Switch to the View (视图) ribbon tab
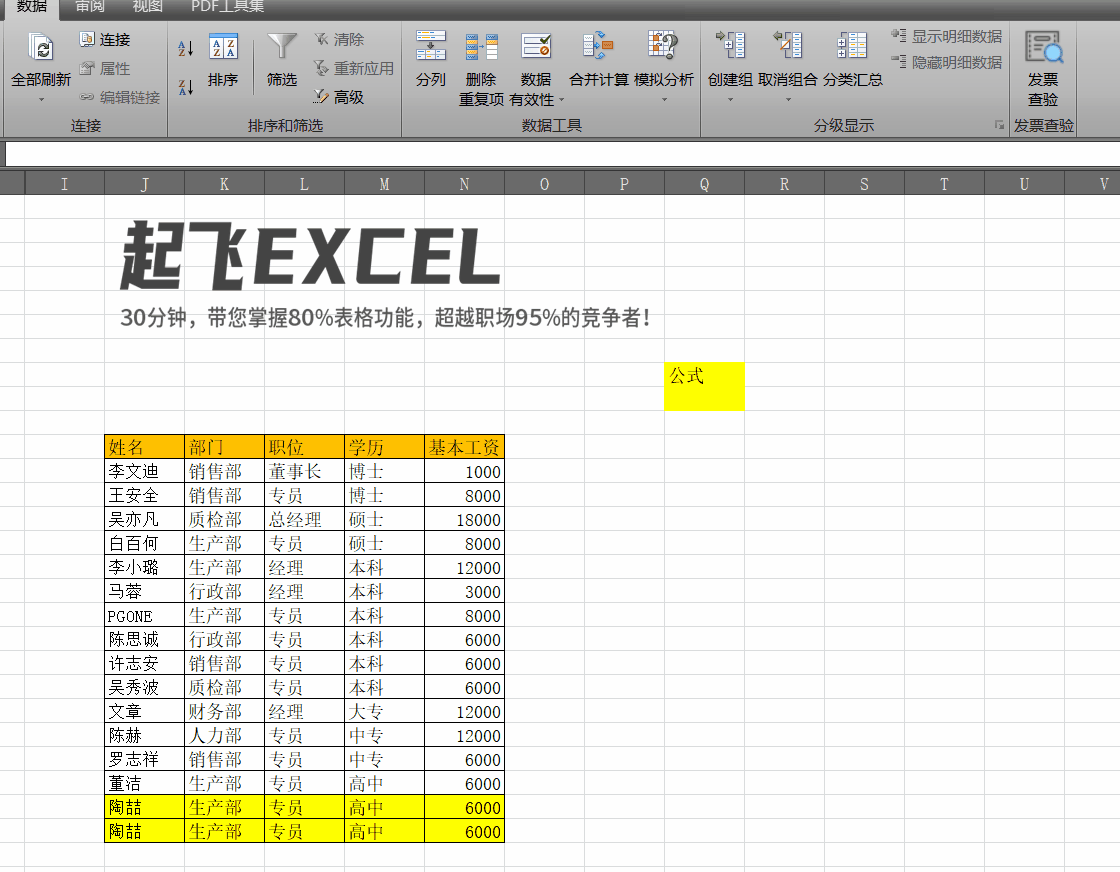The image size is (1120, 872). [x=147, y=7]
